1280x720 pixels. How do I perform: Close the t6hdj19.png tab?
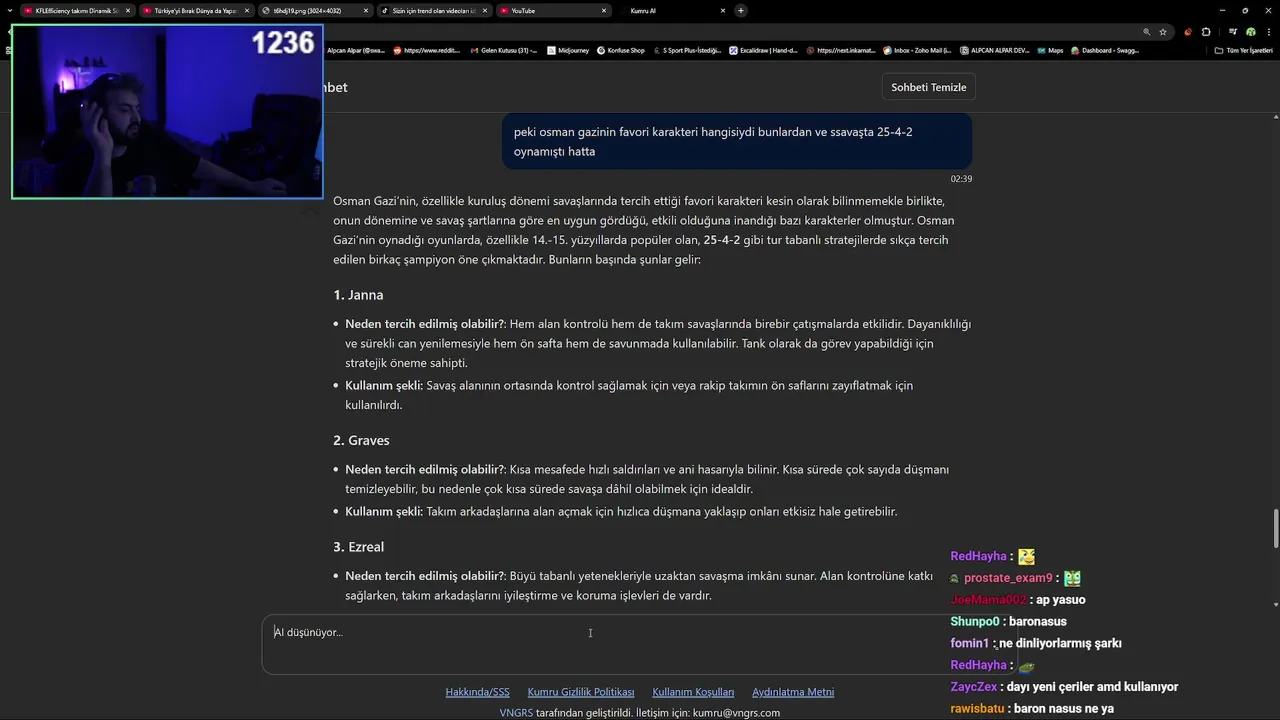point(366,10)
